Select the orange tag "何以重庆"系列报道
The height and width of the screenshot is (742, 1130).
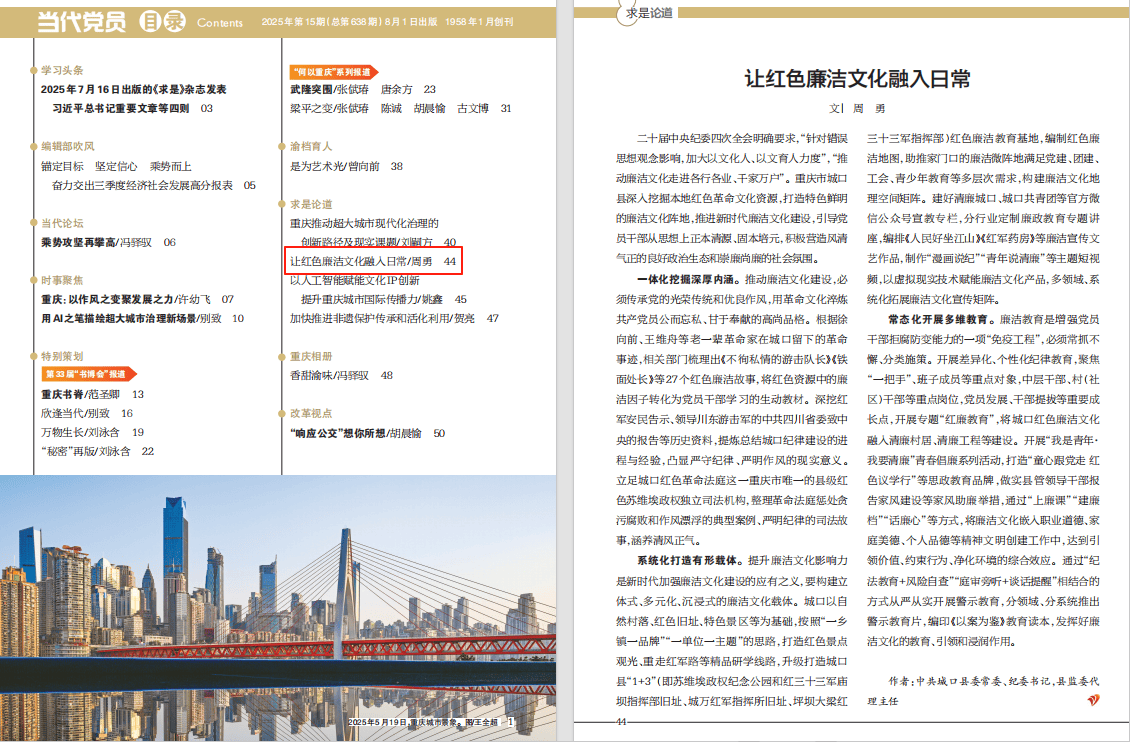tap(334, 72)
